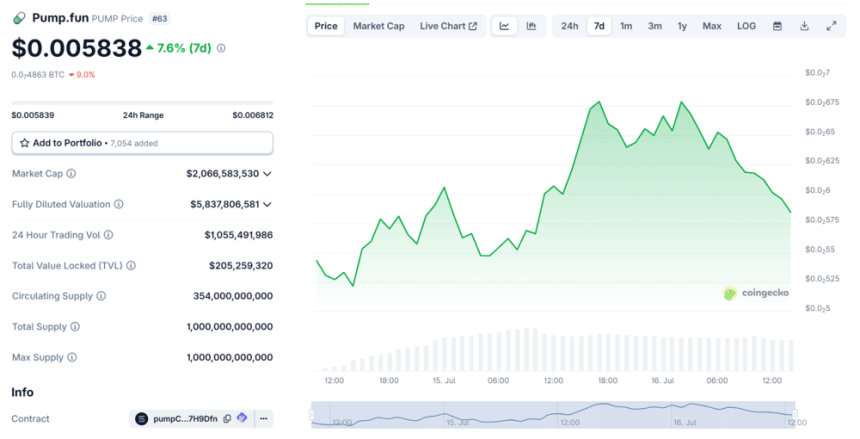Switch to the Price tab
This screenshot has width=860, height=439.
pos(326,26)
